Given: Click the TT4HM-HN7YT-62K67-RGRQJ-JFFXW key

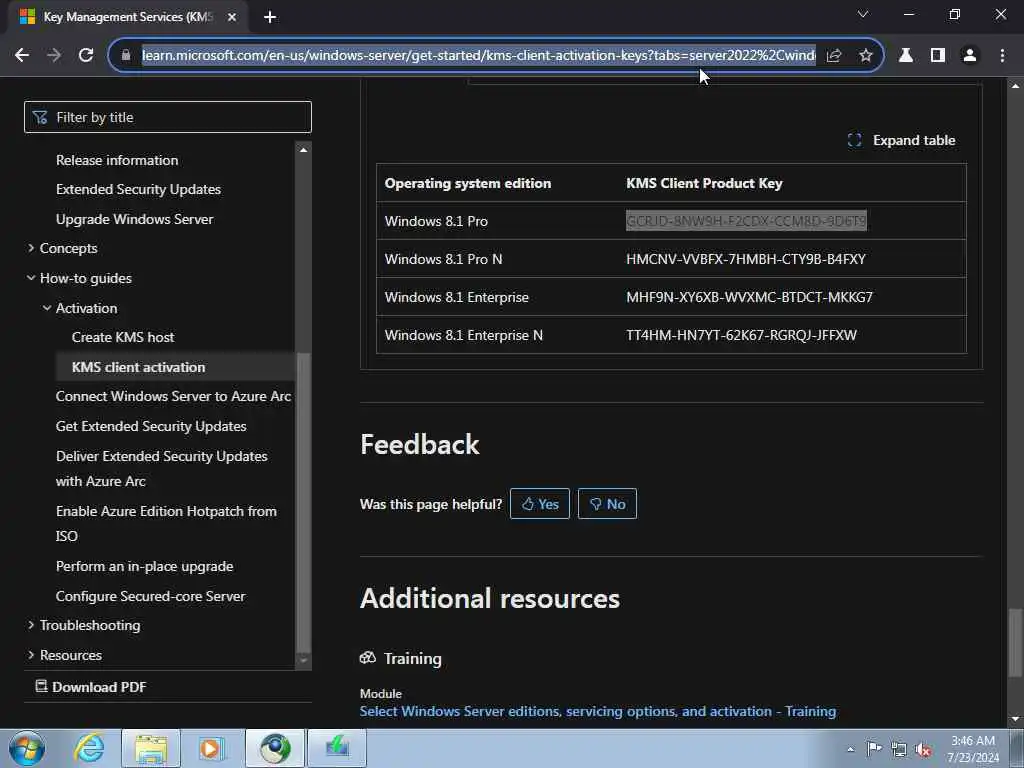Looking at the screenshot, I should tap(741, 335).
